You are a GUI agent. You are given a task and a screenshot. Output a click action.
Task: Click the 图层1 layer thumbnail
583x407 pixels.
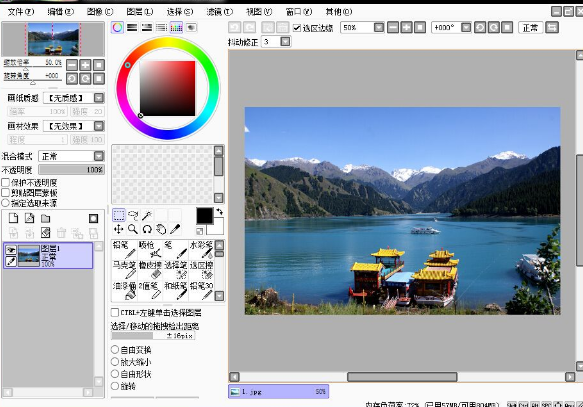(29, 256)
